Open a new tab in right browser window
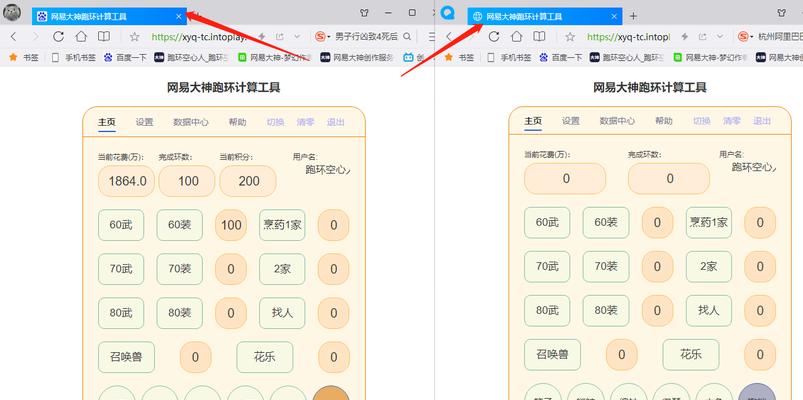Image resolution: width=803 pixels, height=400 pixels. click(x=633, y=16)
